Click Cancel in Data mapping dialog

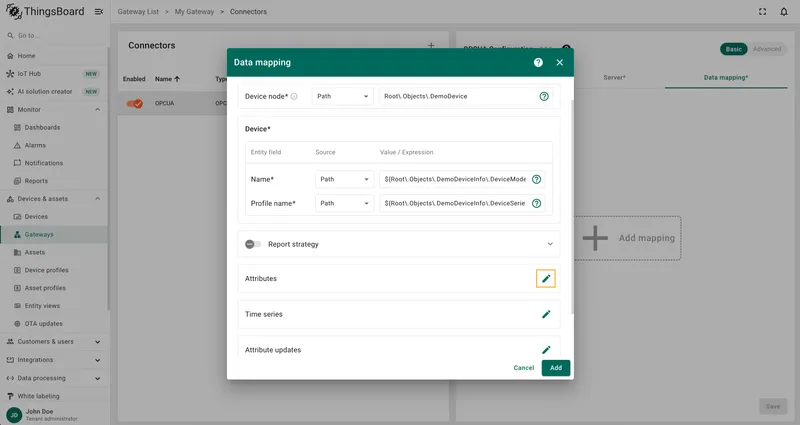pos(523,367)
